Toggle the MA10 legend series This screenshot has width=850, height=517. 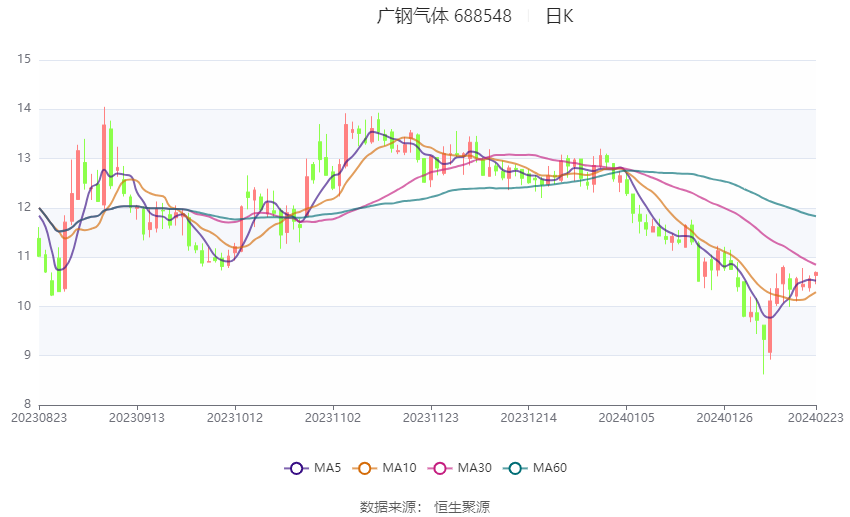pos(384,468)
